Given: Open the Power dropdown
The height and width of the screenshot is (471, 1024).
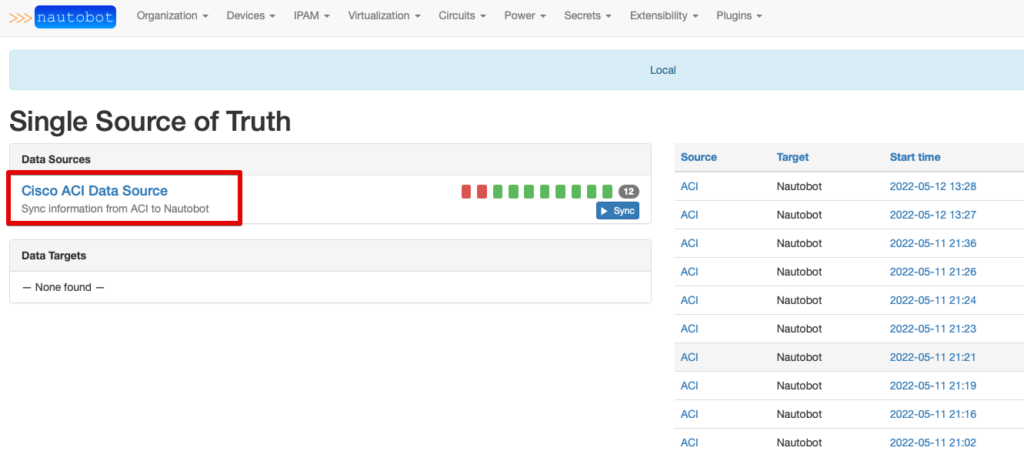Looking at the screenshot, I should [x=525, y=16].
